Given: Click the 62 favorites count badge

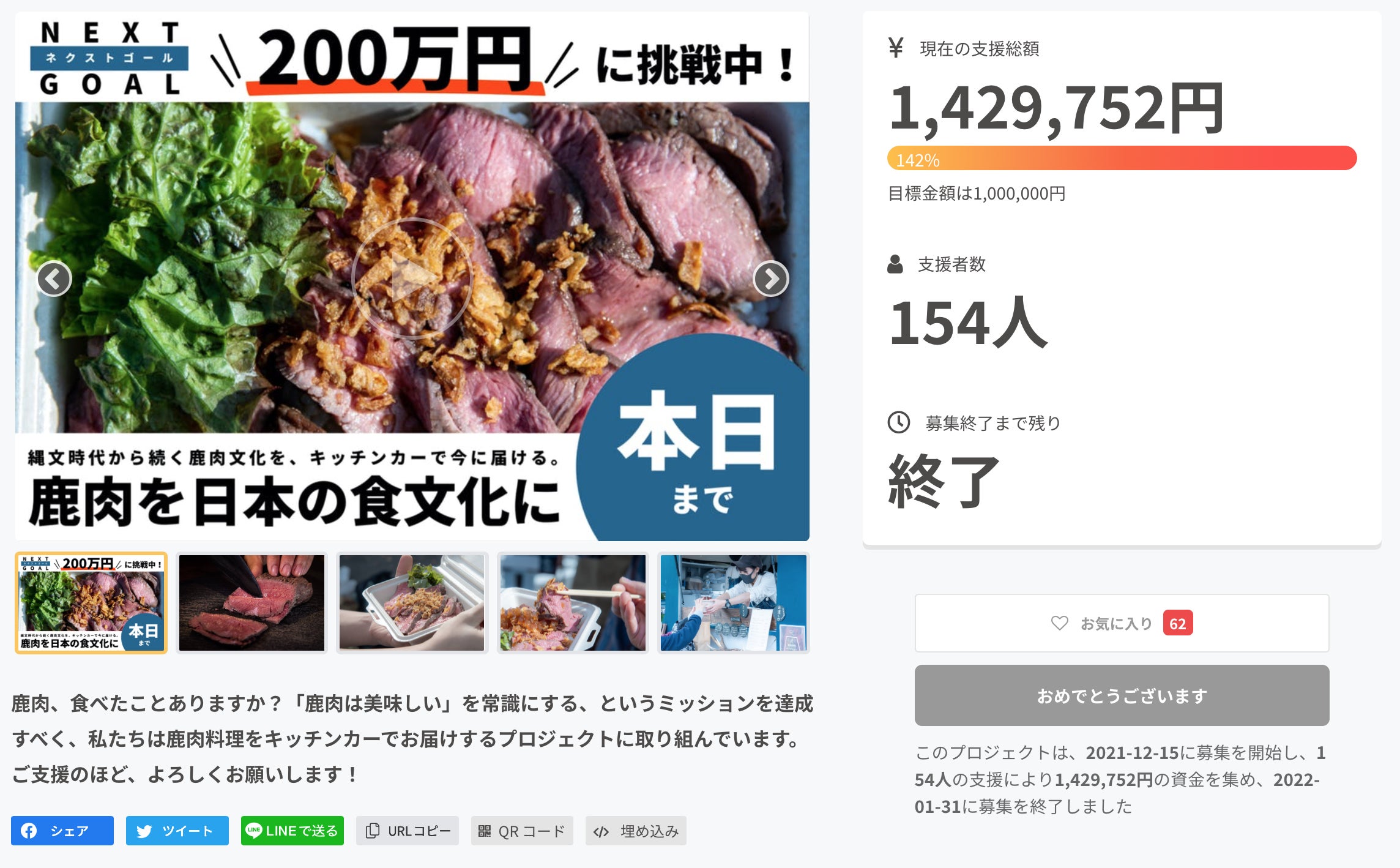Looking at the screenshot, I should click(x=1178, y=623).
